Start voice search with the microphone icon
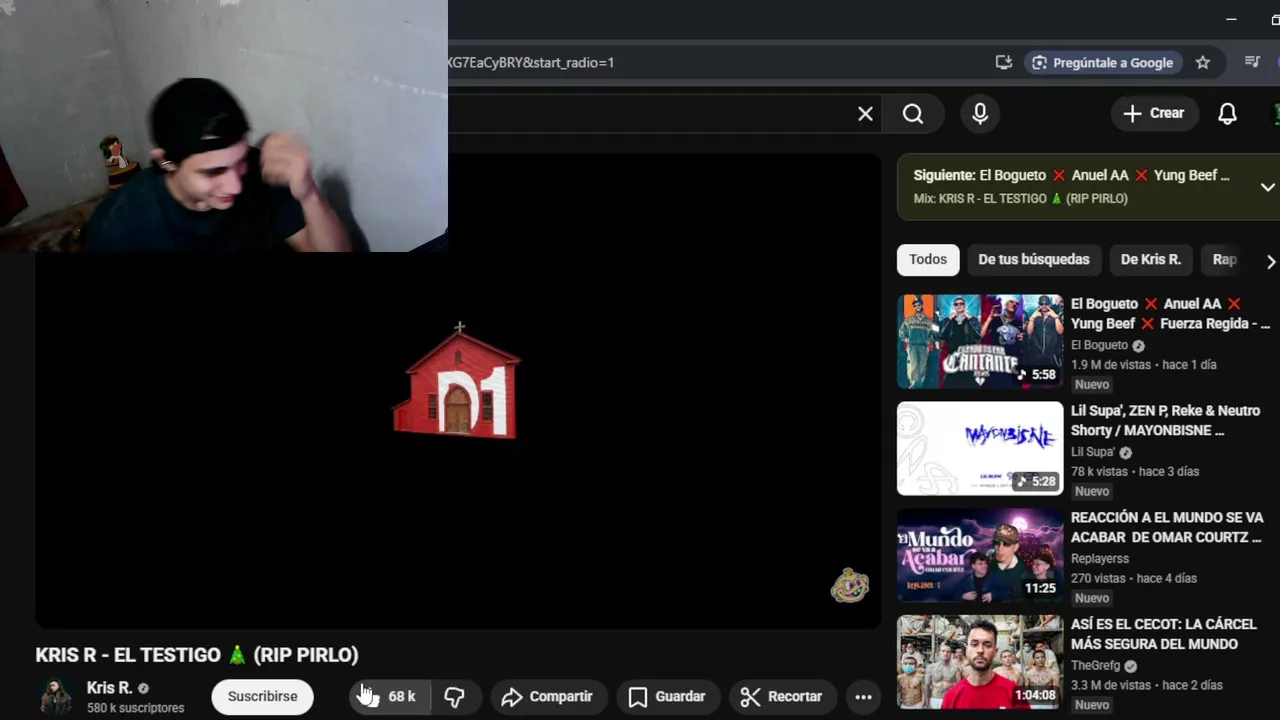The height and width of the screenshot is (720, 1280). point(980,114)
